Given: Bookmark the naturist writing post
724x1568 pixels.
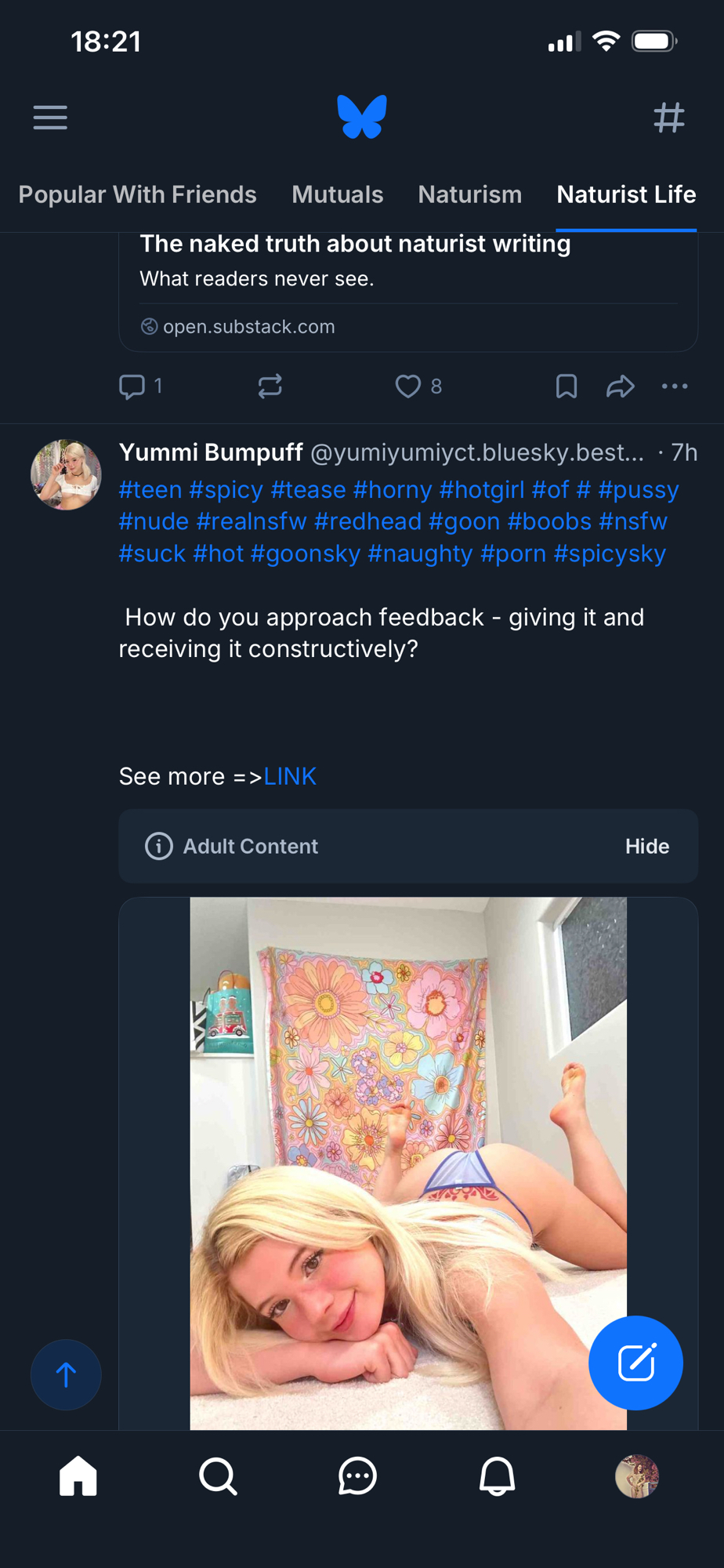Looking at the screenshot, I should point(567,387).
